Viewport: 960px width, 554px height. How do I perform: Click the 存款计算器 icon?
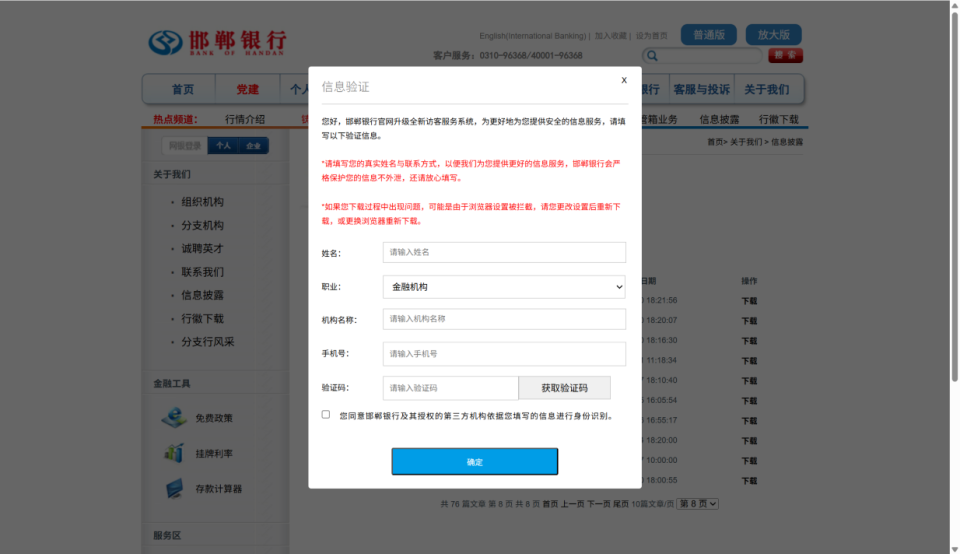coord(174,488)
